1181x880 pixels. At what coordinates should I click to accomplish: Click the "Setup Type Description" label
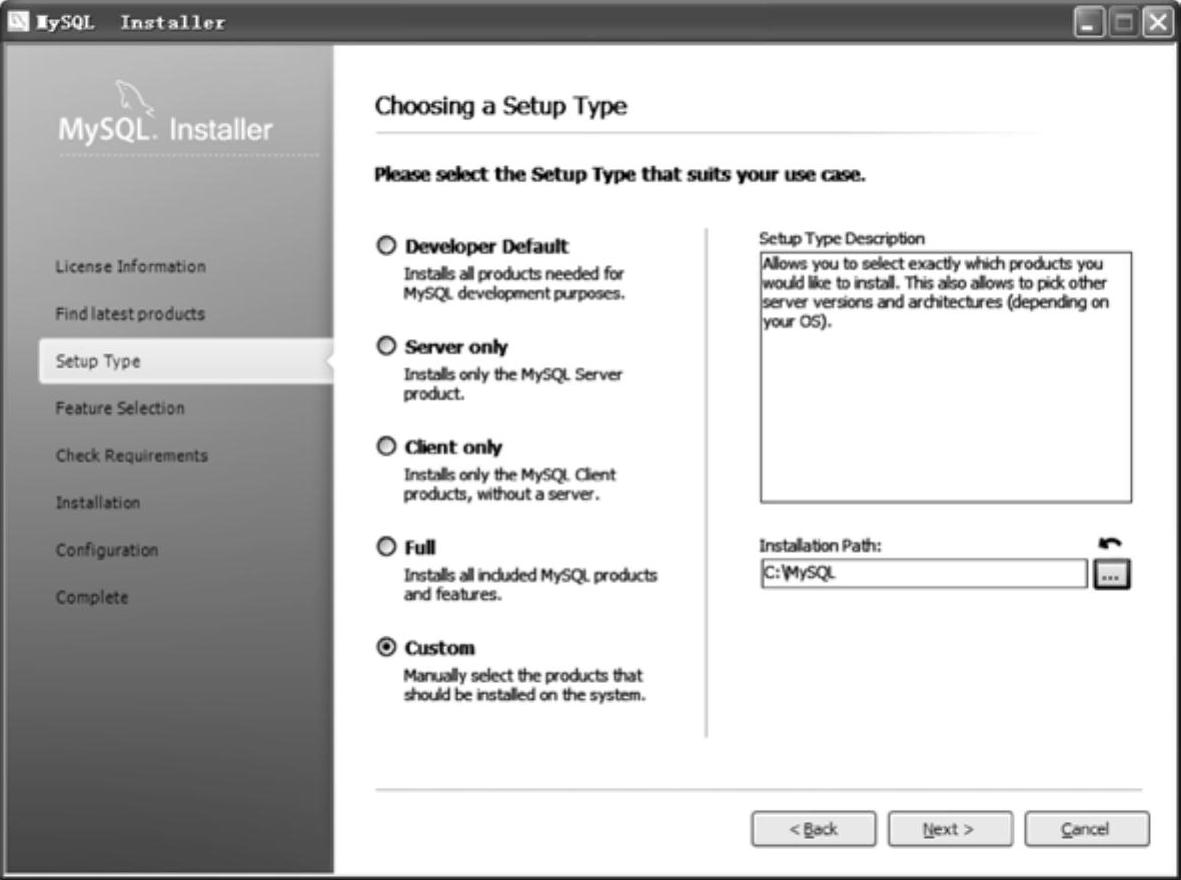[841, 239]
